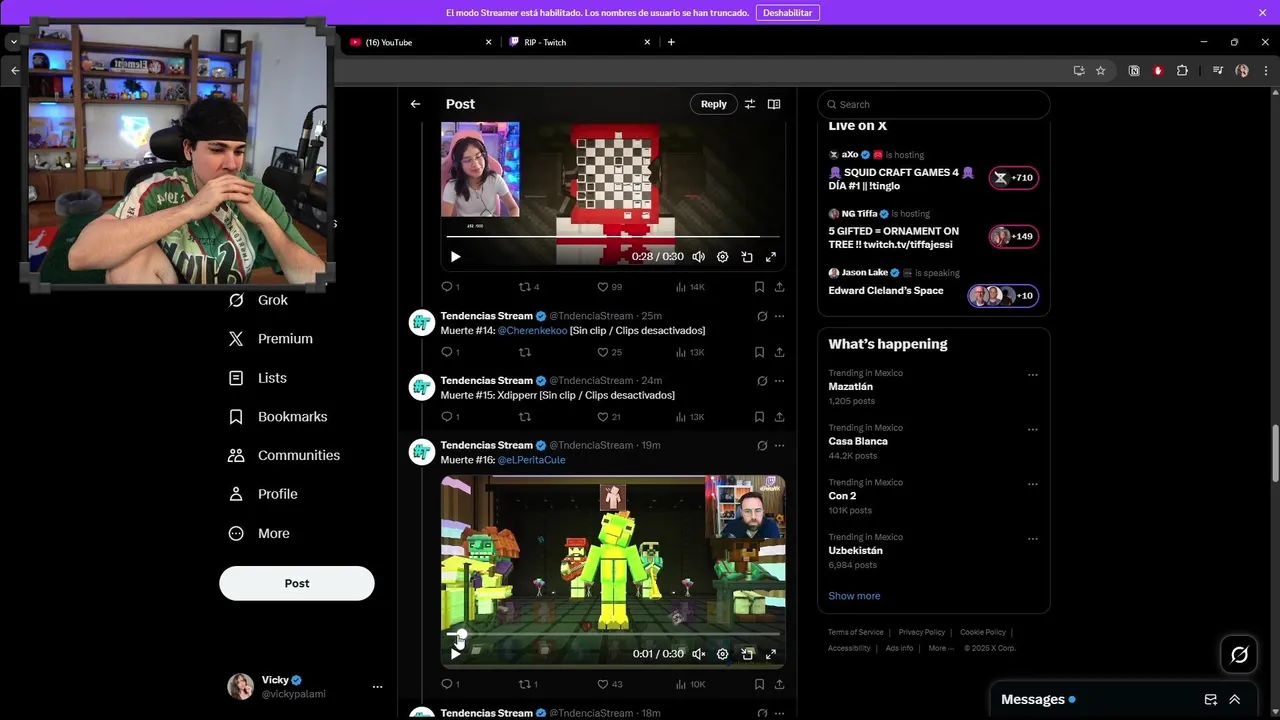Open more options on Muerte #15 post
This screenshot has width=1280, height=720.
[779, 381]
